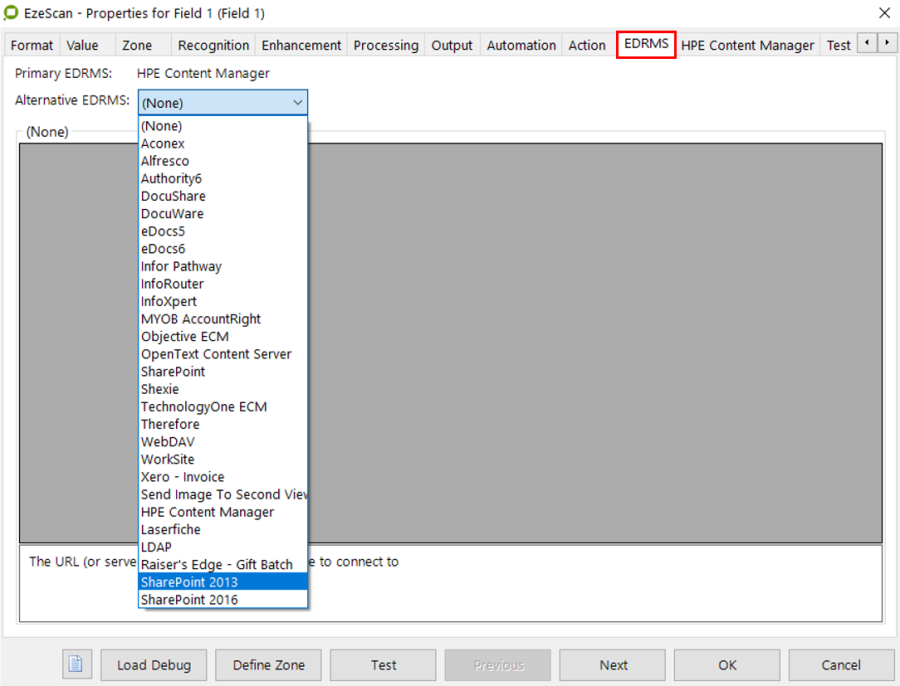The width and height of the screenshot is (900, 686).
Task: Go to the Enhancement tab
Action: 301,45
